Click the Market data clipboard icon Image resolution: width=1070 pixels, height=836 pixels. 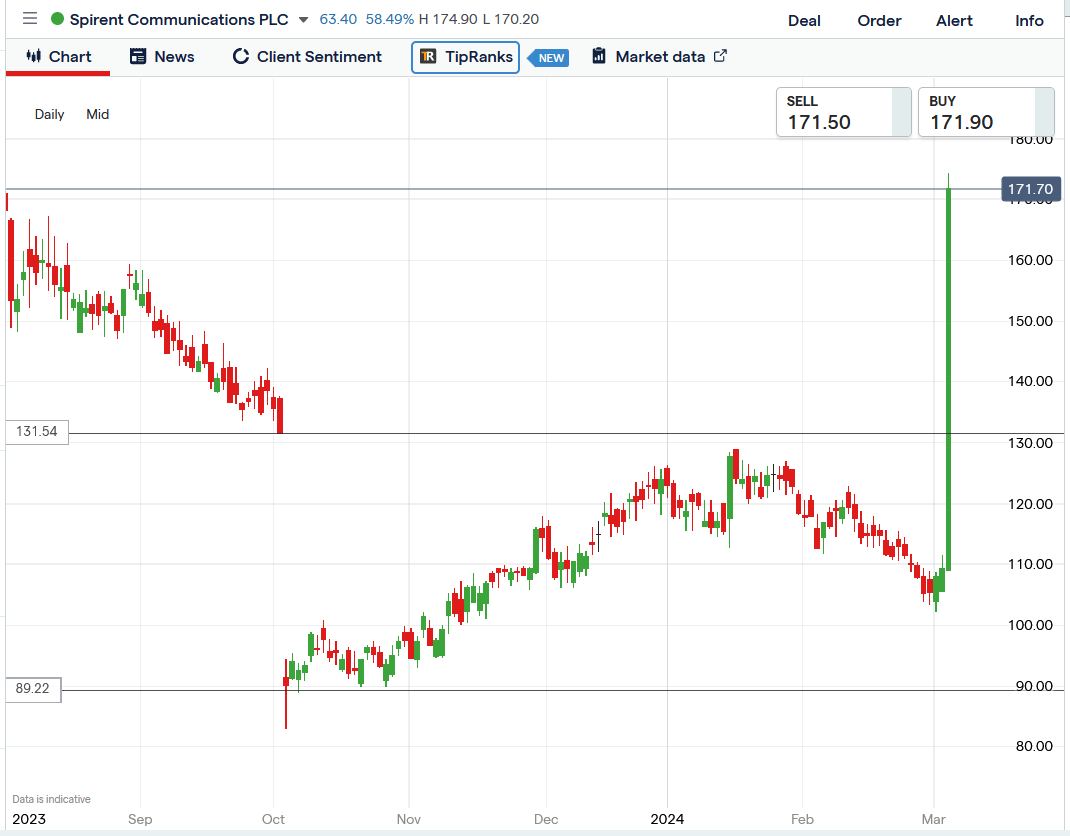tap(598, 56)
